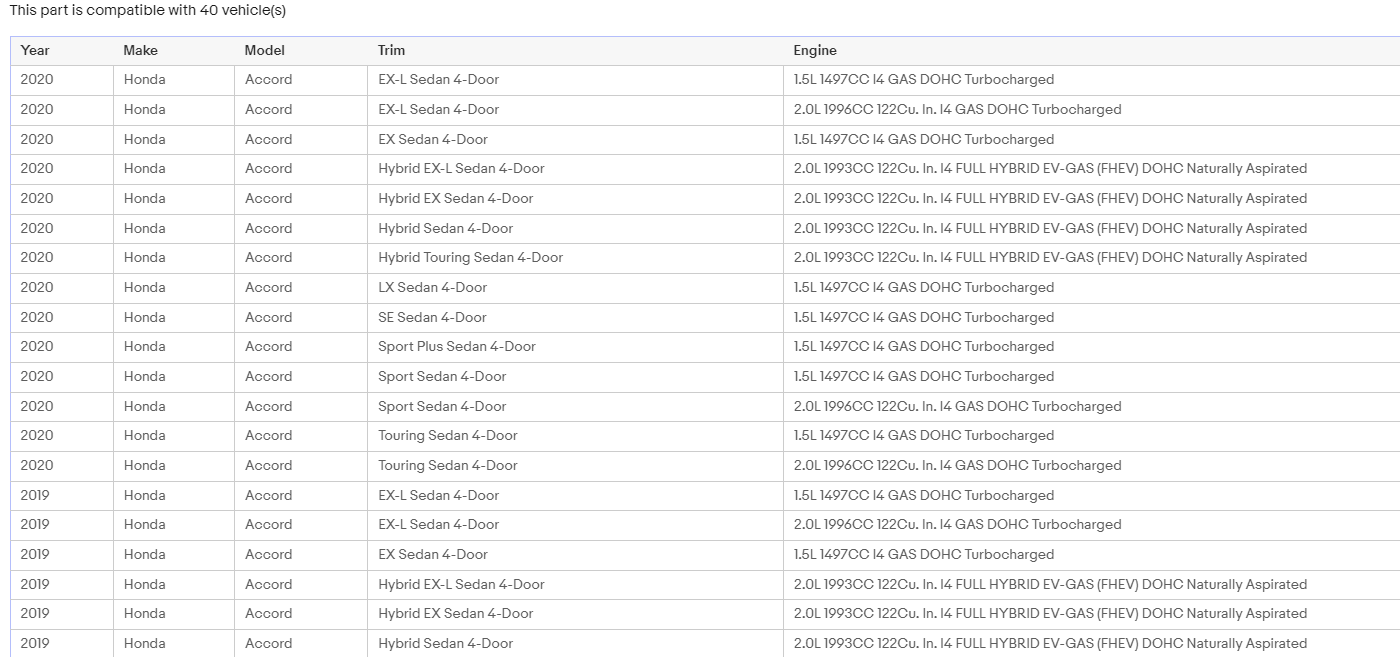Select the 2.0L 1996CC engine cell for 2020 Sport Sedan
The height and width of the screenshot is (657, 1400).
(x=1092, y=407)
